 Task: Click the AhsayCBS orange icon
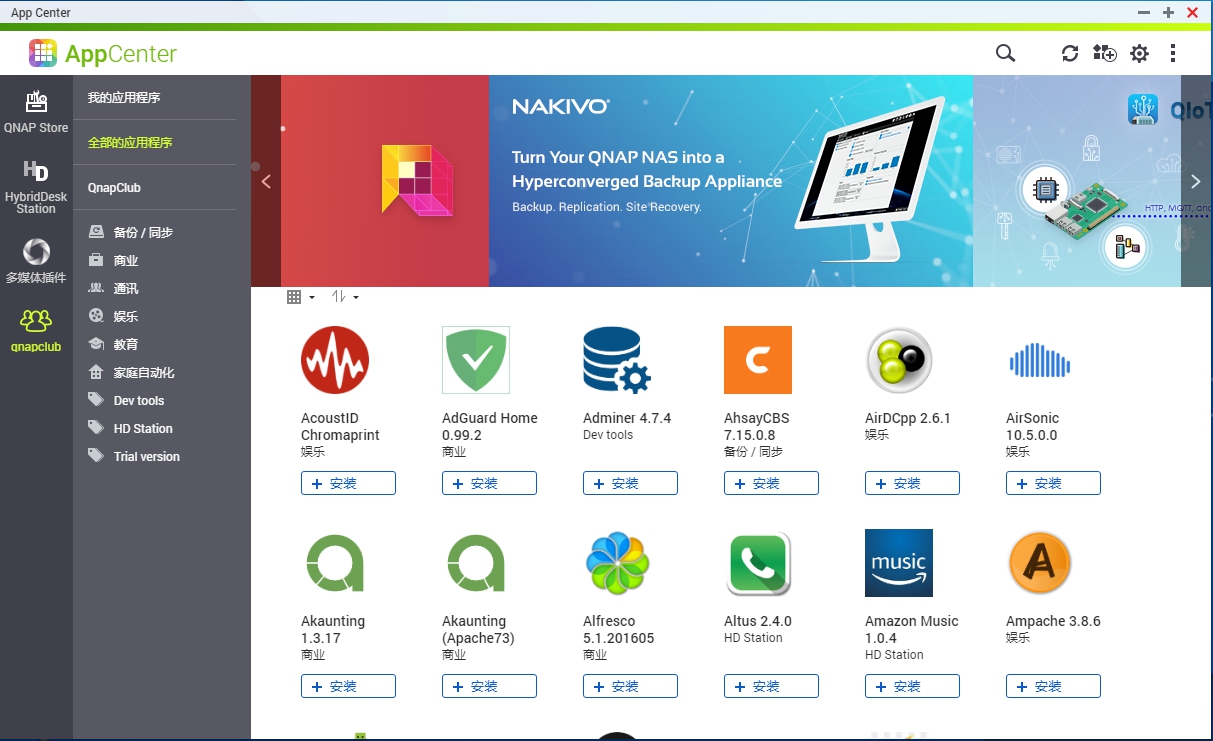(758, 360)
